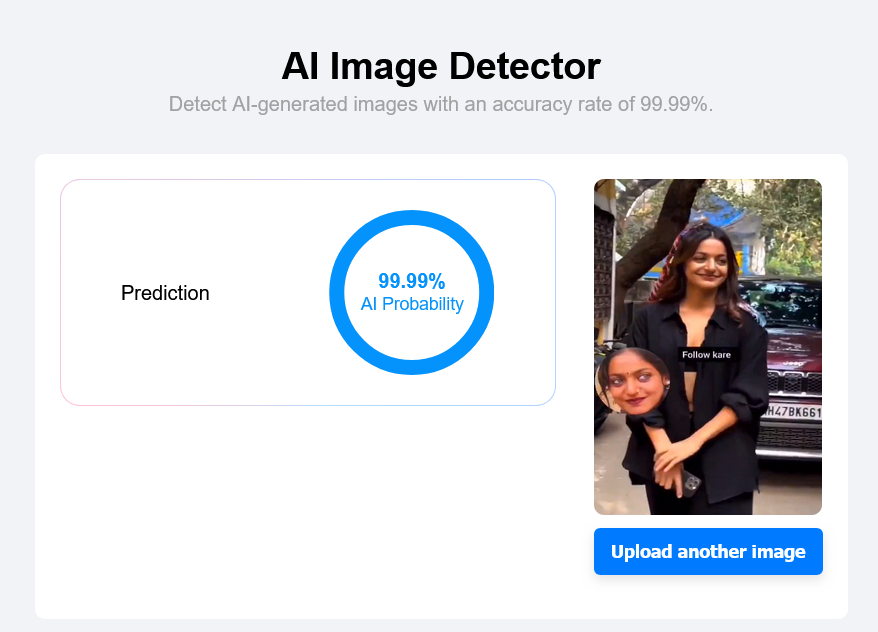The height and width of the screenshot is (632, 878).
Task: Click the AI Image Detector heading
Action: [440, 66]
